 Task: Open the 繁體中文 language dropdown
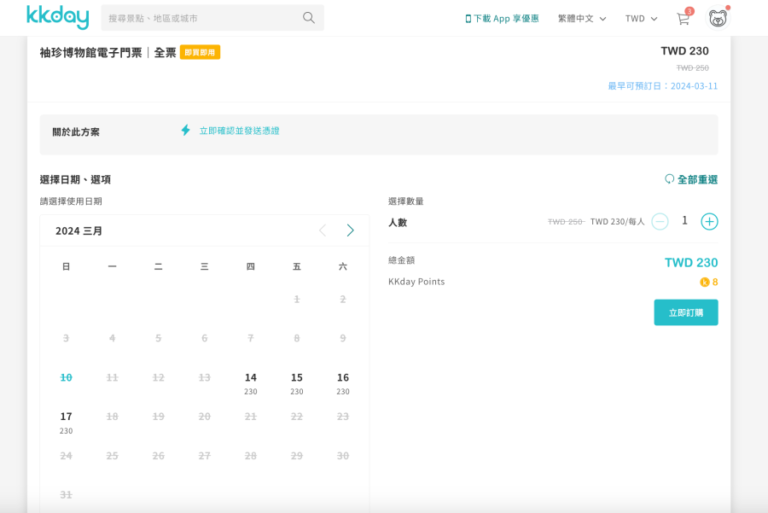(x=582, y=19)
